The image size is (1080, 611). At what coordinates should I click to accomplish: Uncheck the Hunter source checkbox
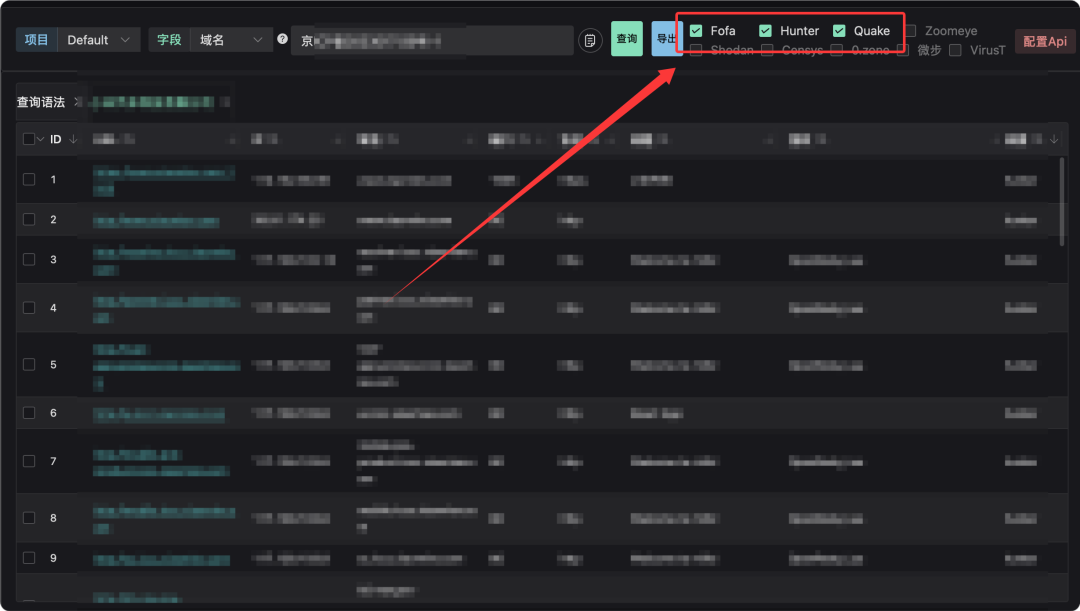[765, 30]
